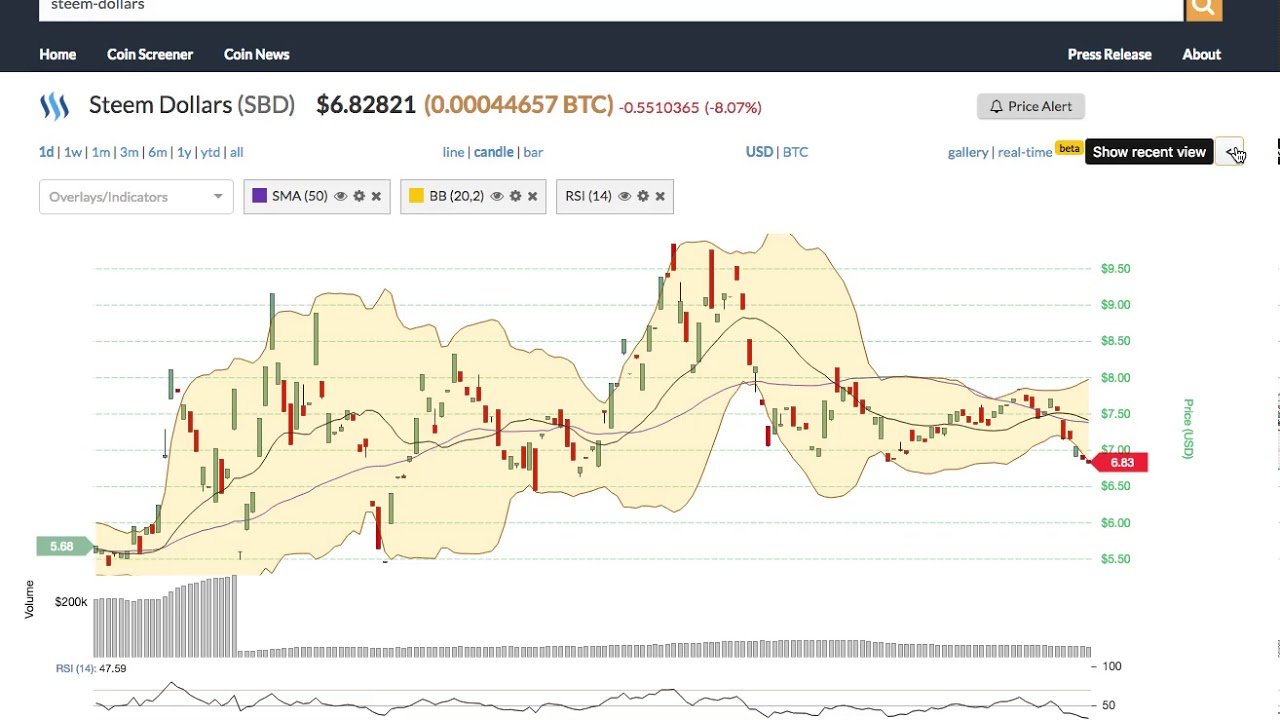Click the RSI (14): 47.59 label

[90, 668]
